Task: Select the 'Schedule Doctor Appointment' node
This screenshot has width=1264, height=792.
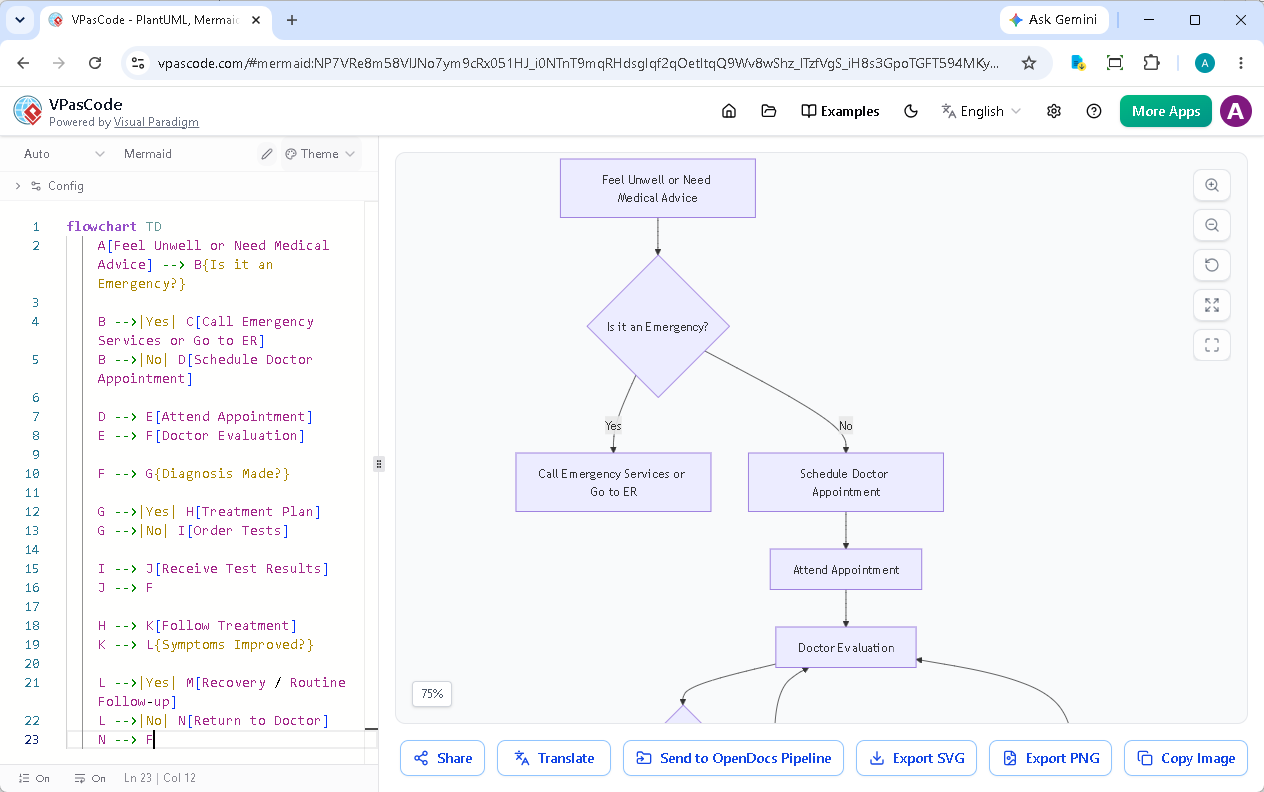Action: [x=846, y=482]
